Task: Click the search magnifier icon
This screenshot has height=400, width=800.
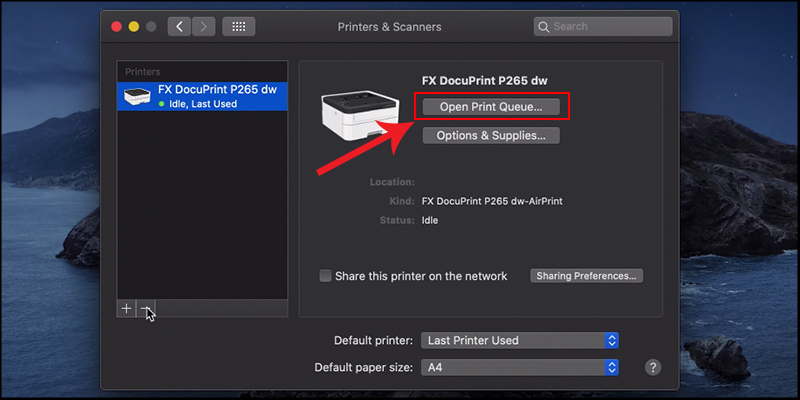Action: (544, 27)
